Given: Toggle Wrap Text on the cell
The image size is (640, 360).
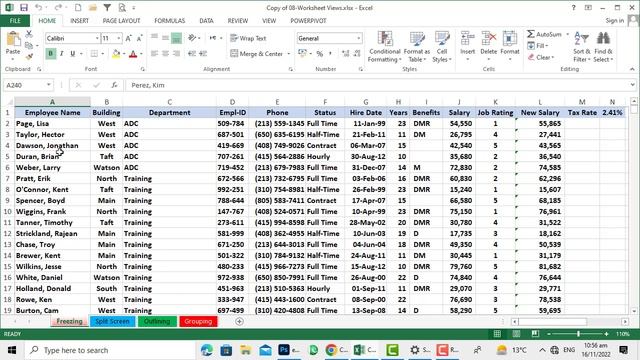Looking at the screenshot, I should click(248, 38).
